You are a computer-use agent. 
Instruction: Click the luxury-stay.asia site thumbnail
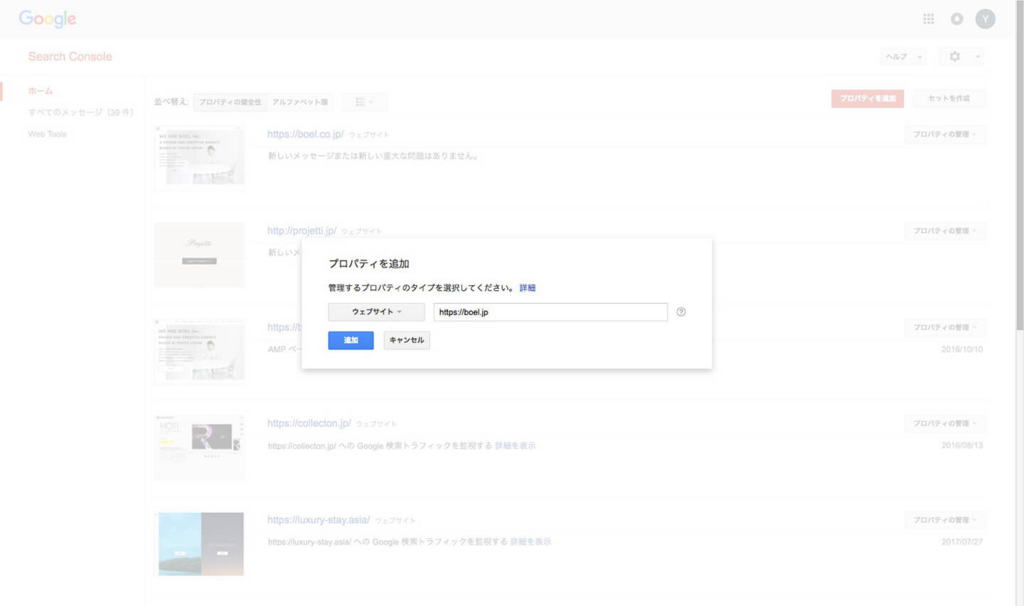point(200,544)
